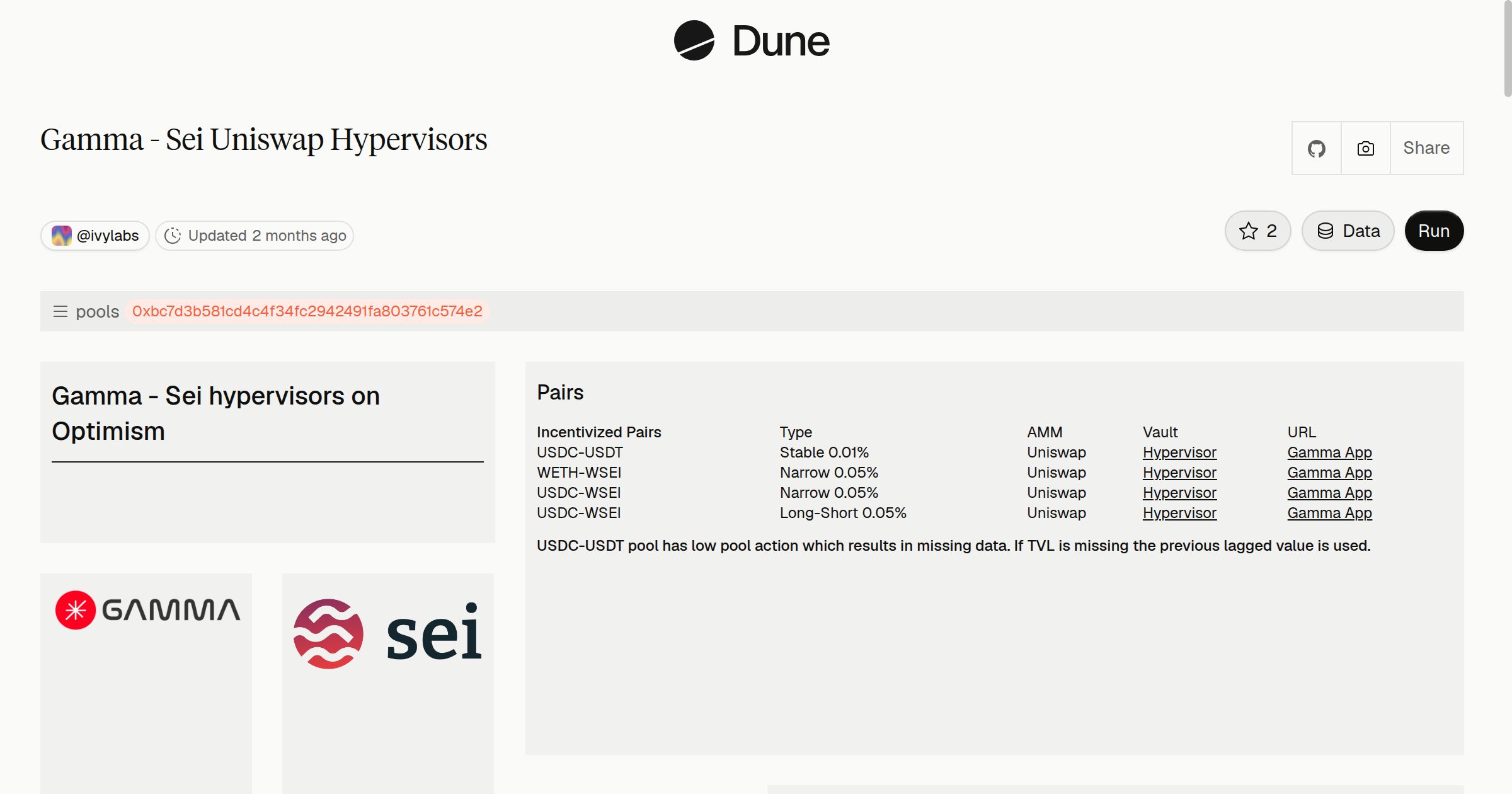The image size is (1512, 794).
Task: Star this dashboard
Action: pos(1257,231)
